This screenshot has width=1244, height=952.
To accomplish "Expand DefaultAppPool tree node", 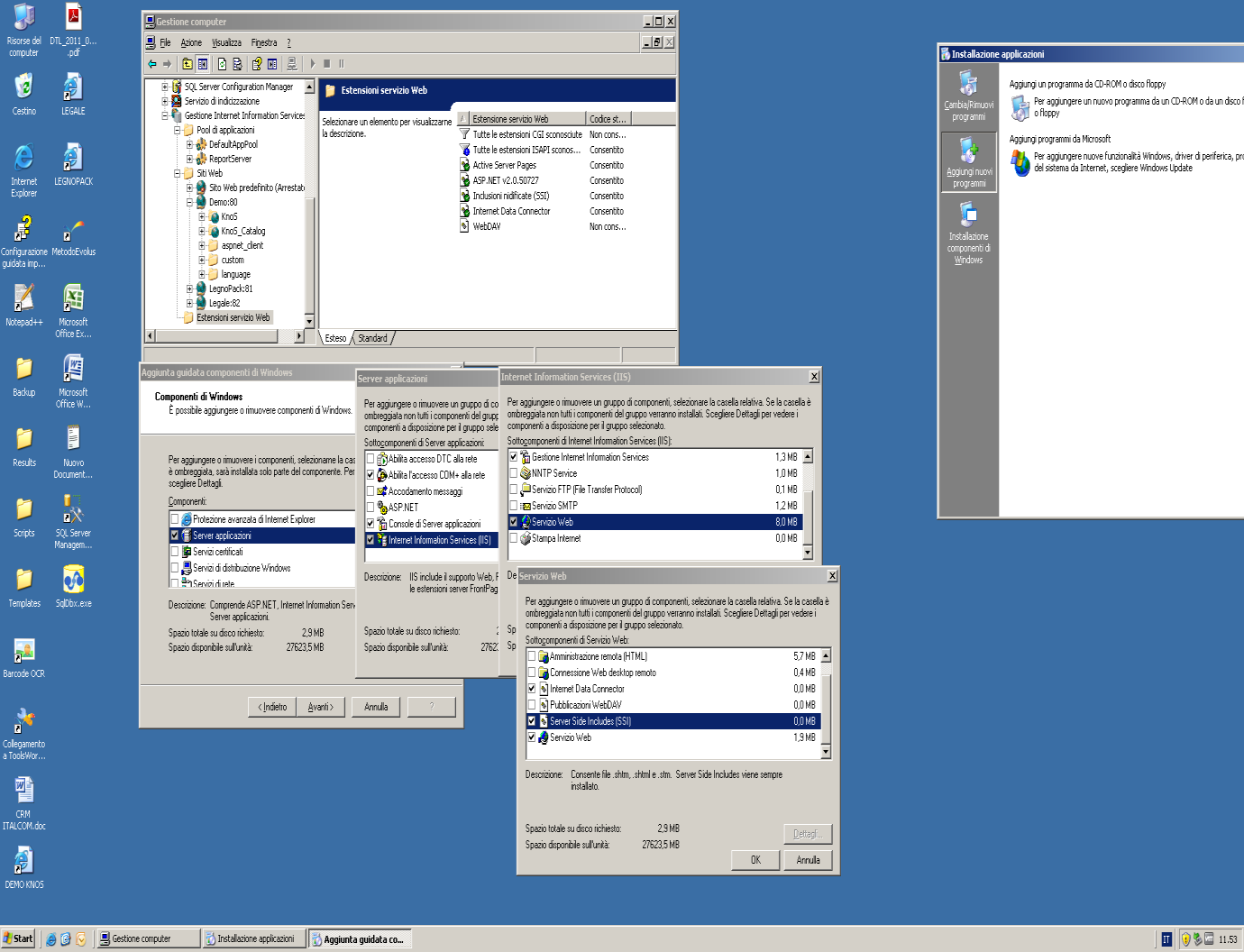I will [x=189, y=145].
